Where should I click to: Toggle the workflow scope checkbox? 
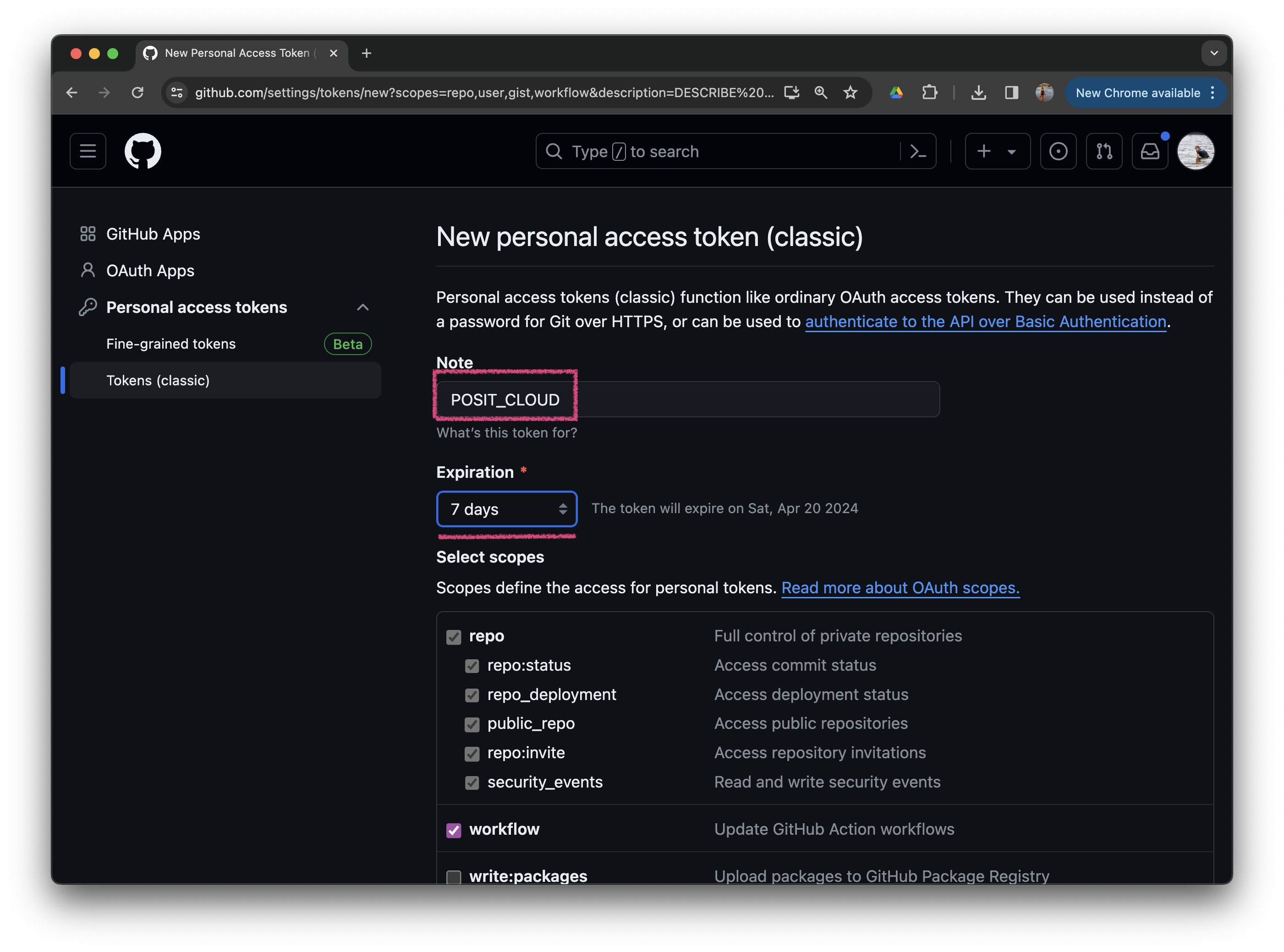tap(454, 831)
